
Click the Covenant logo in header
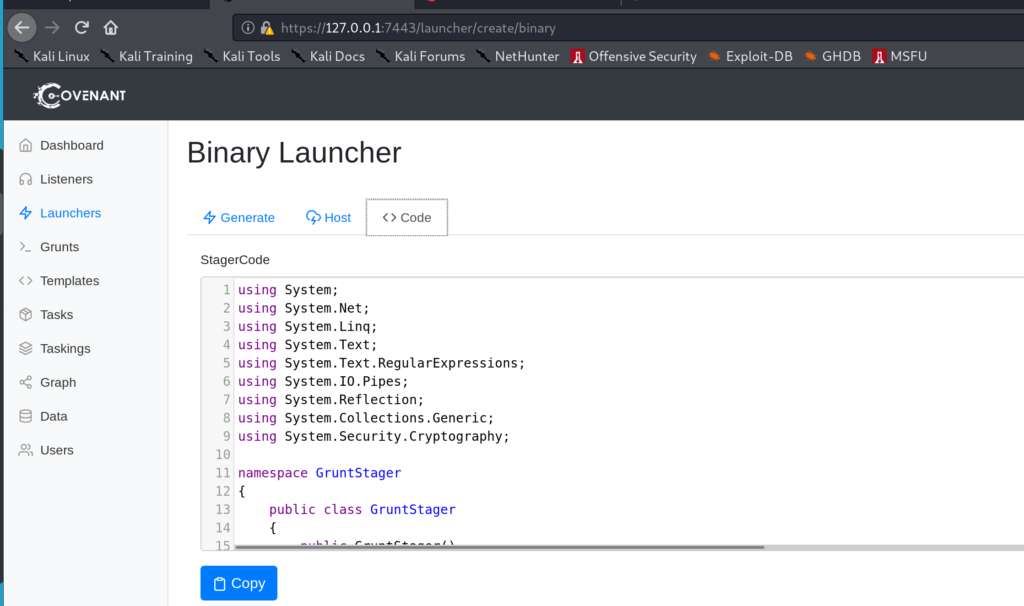(x=80, y=95)
